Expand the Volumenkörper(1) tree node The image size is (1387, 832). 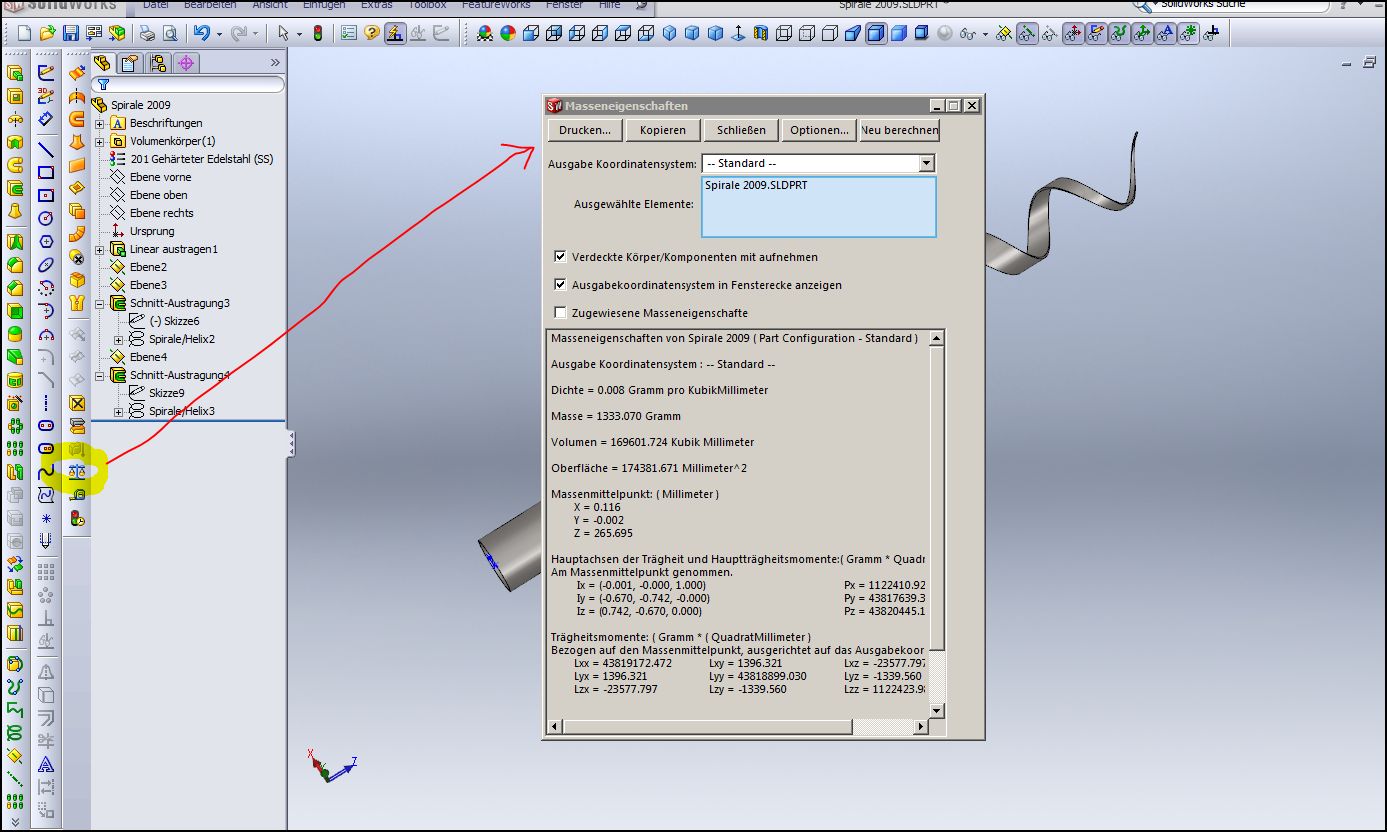click(x=100, y=141)
